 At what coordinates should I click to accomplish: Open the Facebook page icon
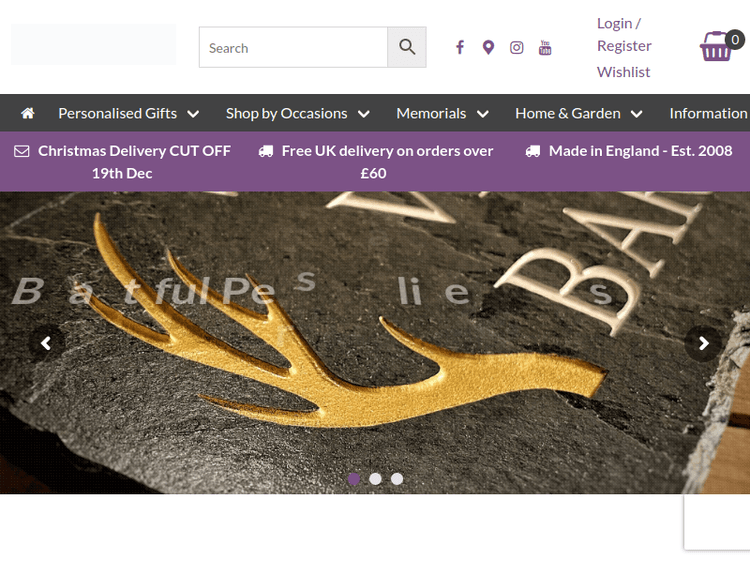tap(460, 47)
